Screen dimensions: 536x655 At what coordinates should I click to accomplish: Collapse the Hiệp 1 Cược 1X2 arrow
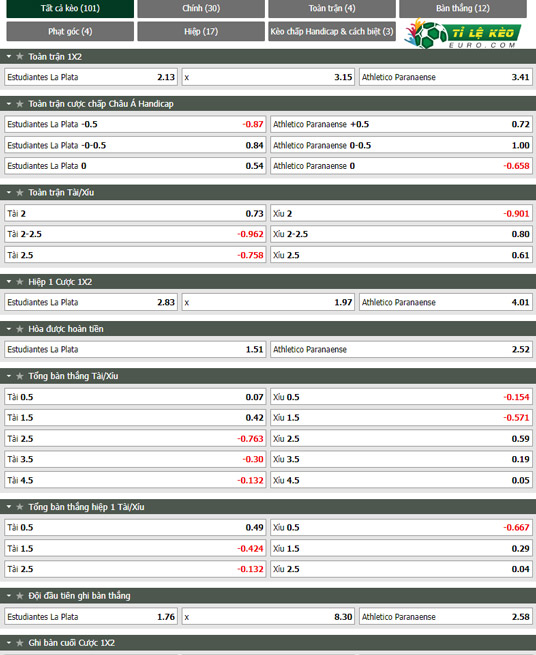point(9,282)
